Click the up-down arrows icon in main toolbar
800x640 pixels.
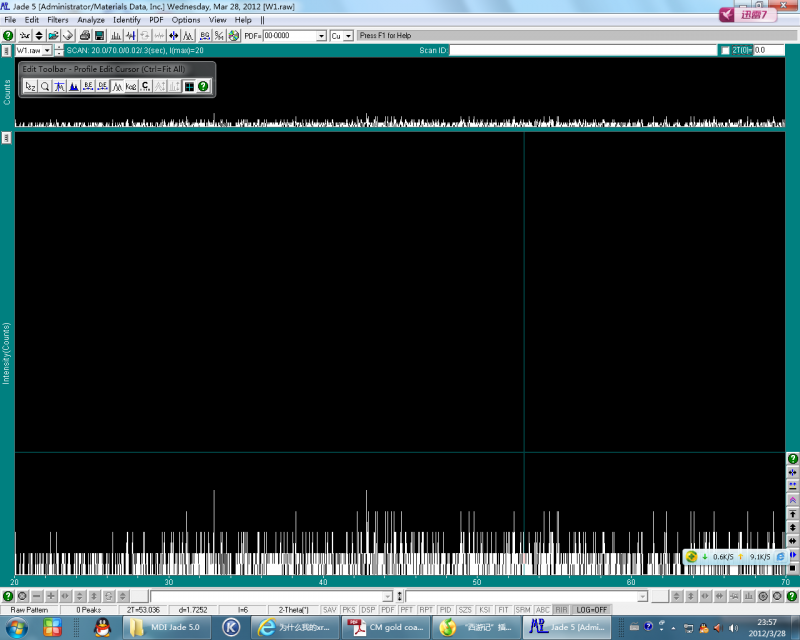39,36
